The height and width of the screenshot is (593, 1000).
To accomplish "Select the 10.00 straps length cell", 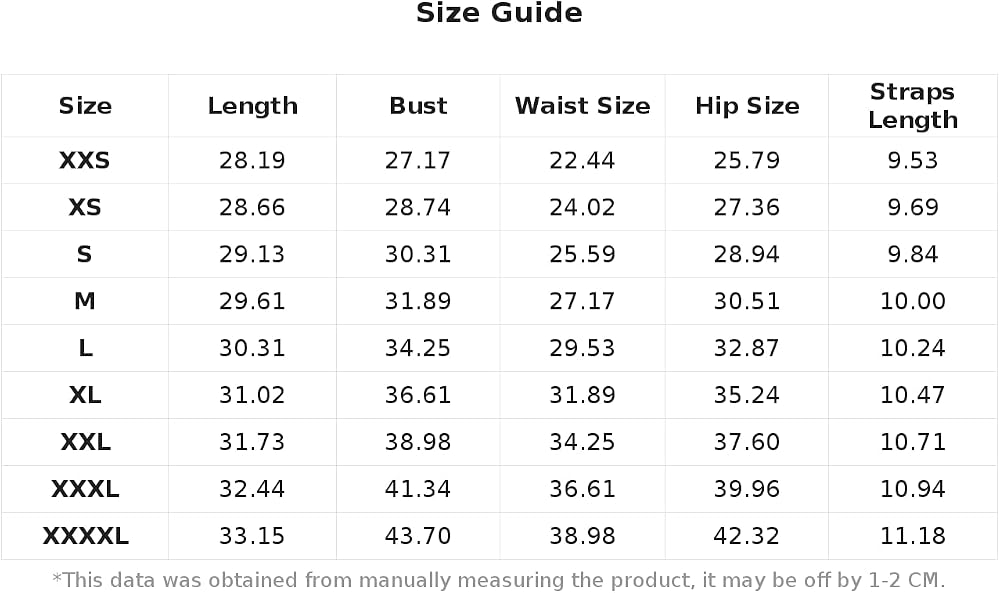I will 913,301.
